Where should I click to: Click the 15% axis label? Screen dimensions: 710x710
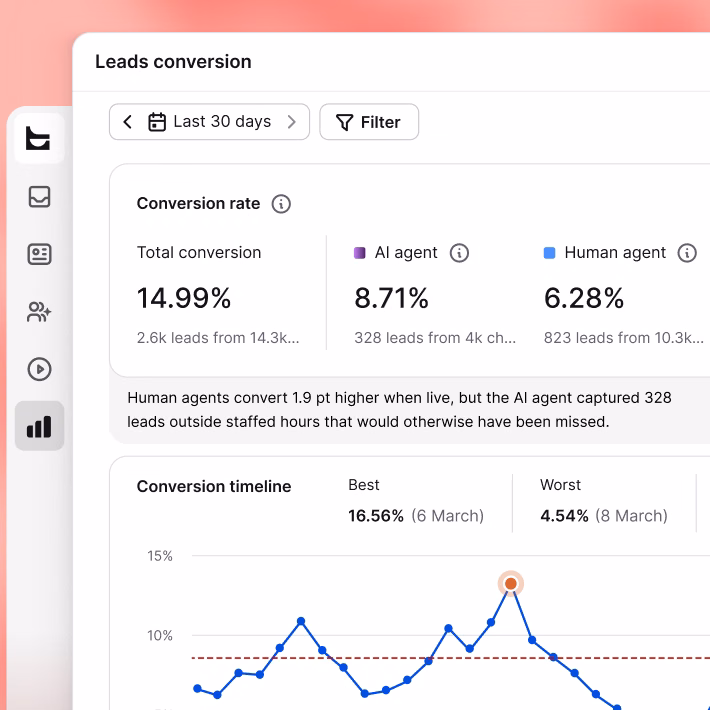click(160, 556)
